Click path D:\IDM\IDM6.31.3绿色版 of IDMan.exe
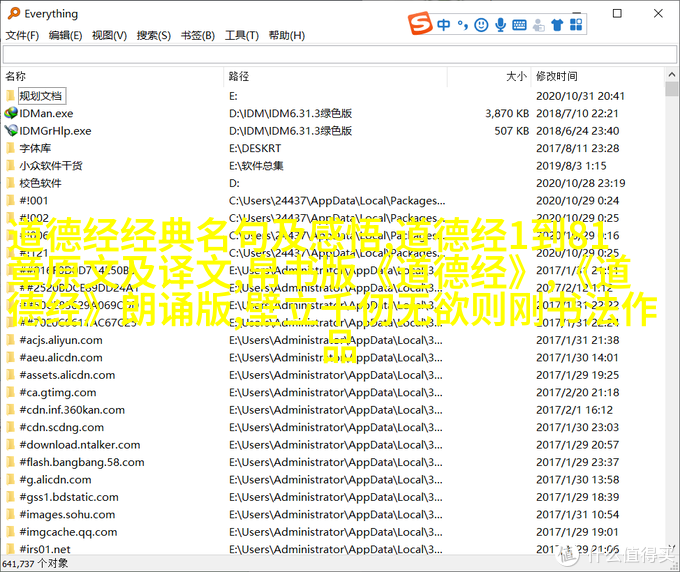Image resolution: width=680 pixels, height=572 pixels. click(291, 113)
